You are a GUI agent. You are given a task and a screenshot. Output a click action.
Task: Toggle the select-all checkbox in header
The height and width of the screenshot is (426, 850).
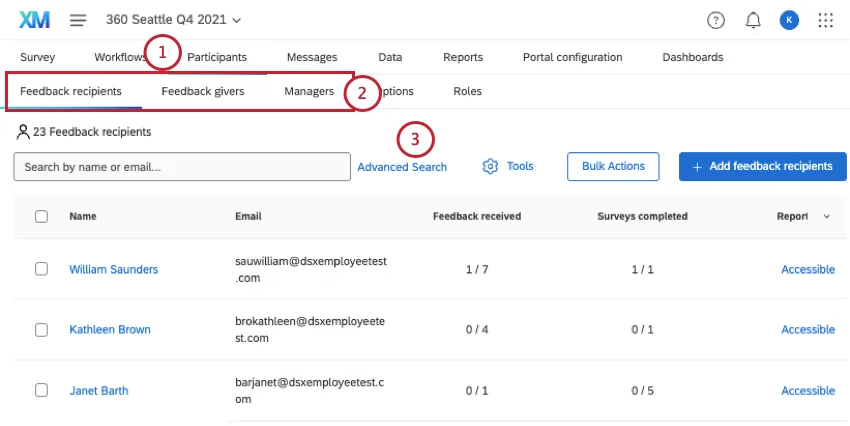(41, 216)
